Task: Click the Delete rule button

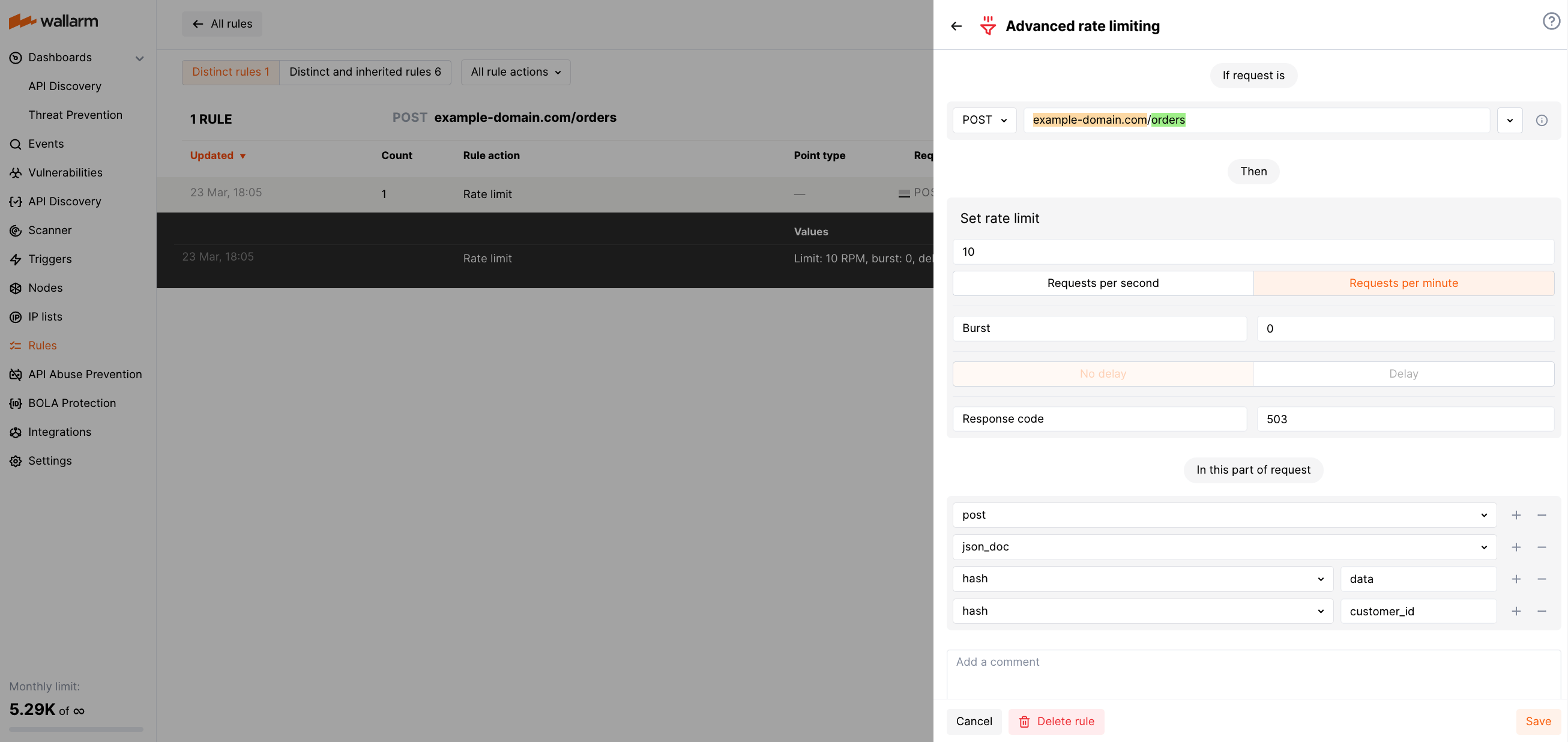Action: click(x=1055, y=722)
